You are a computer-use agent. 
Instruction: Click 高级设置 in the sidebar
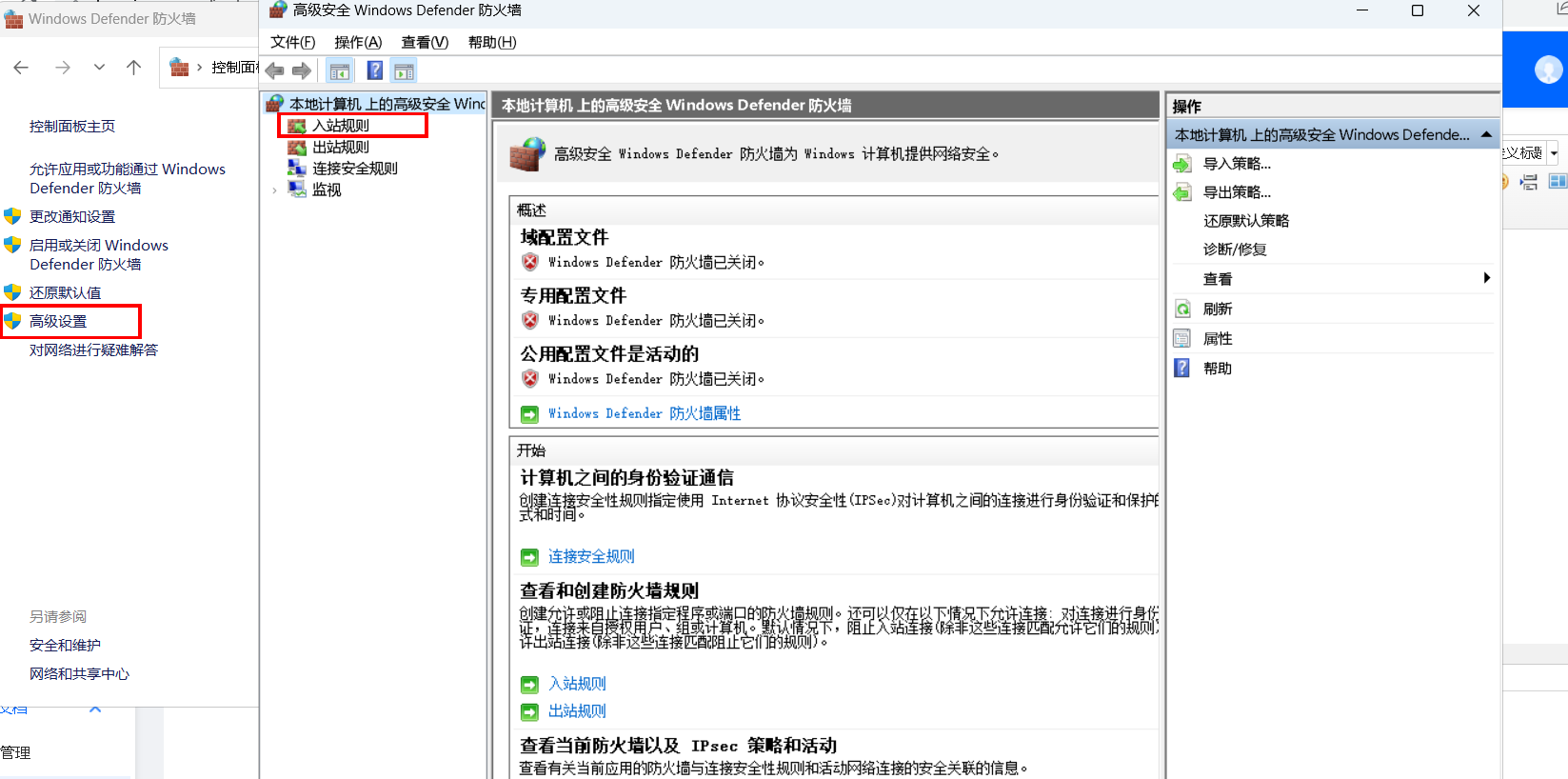click(x=58, y=321)
